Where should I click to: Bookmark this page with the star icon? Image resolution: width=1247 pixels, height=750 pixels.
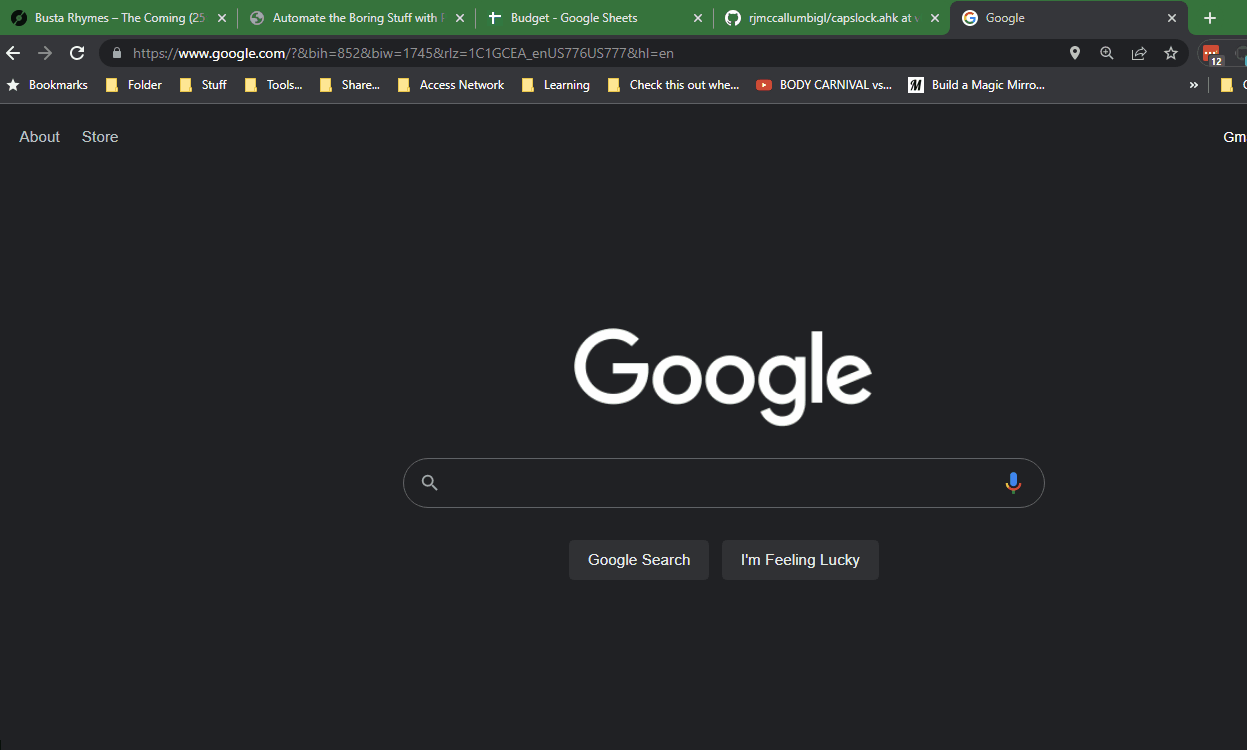tap(1171, 53)
